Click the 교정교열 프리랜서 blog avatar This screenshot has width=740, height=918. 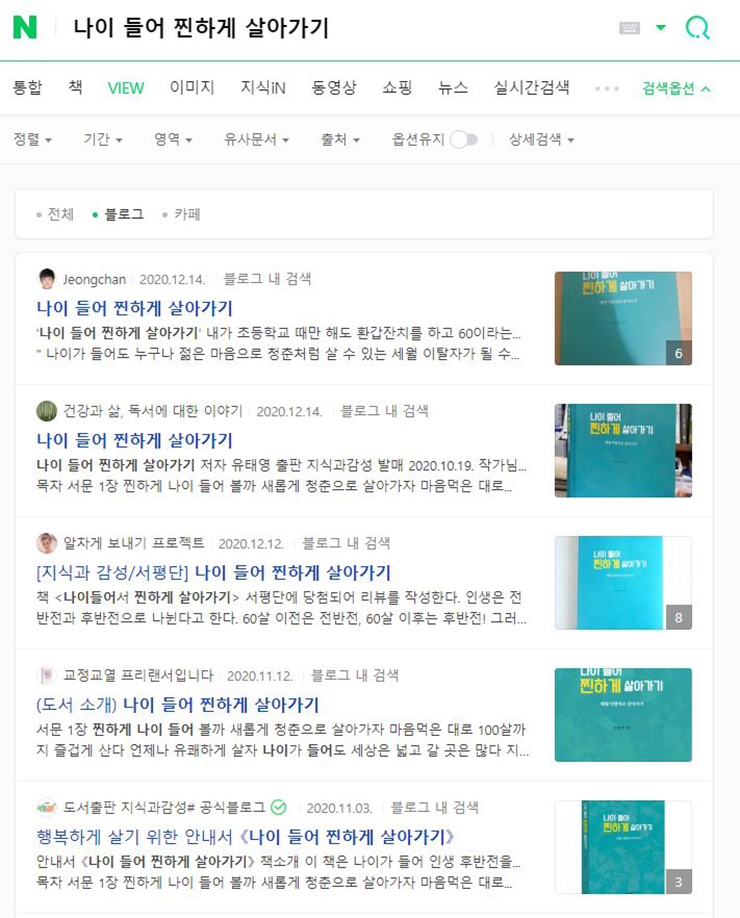tap(47, 676)
